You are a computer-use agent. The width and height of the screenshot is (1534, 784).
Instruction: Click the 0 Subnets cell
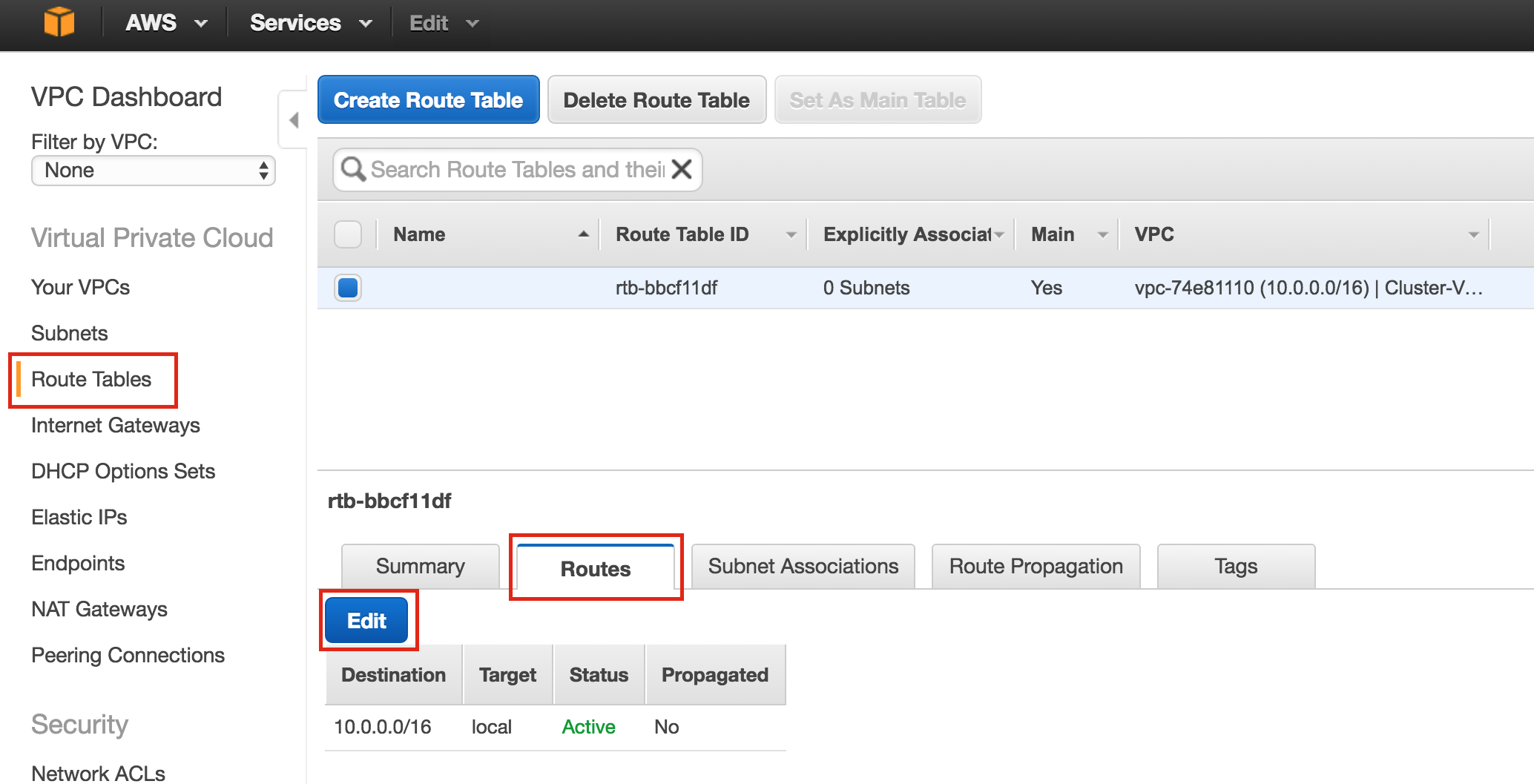tap(866, 288)
